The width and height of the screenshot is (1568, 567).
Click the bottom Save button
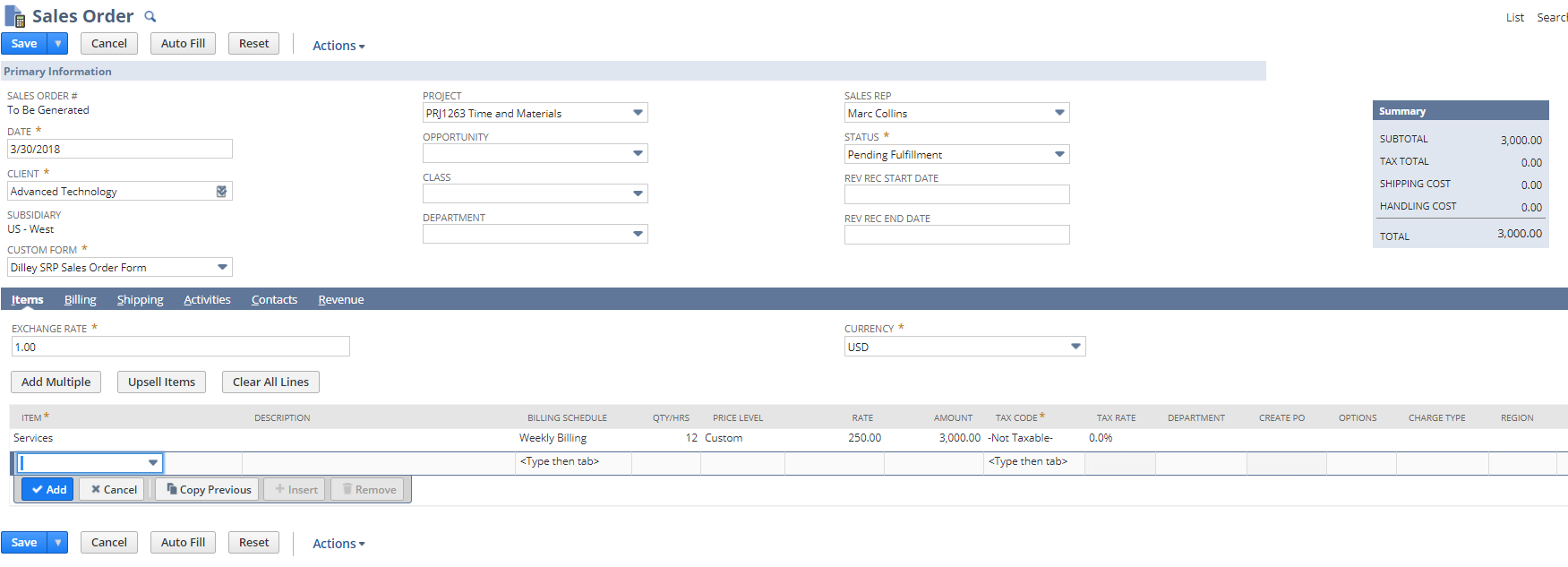point(24,542)
